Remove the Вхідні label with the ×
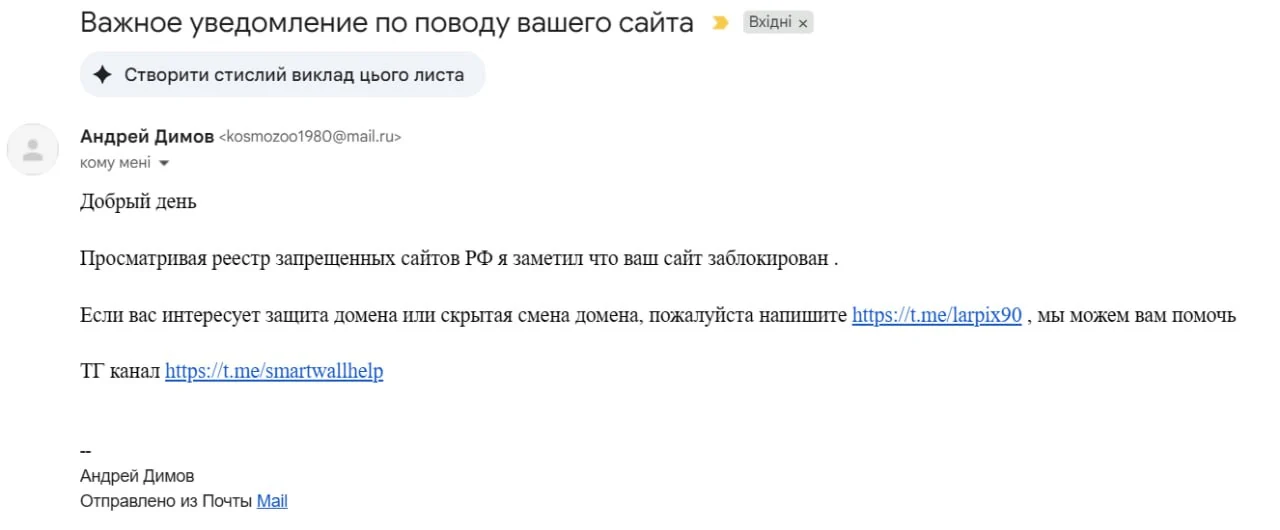The height and width of the screenshot is (530, 1280). pos(802,23)
